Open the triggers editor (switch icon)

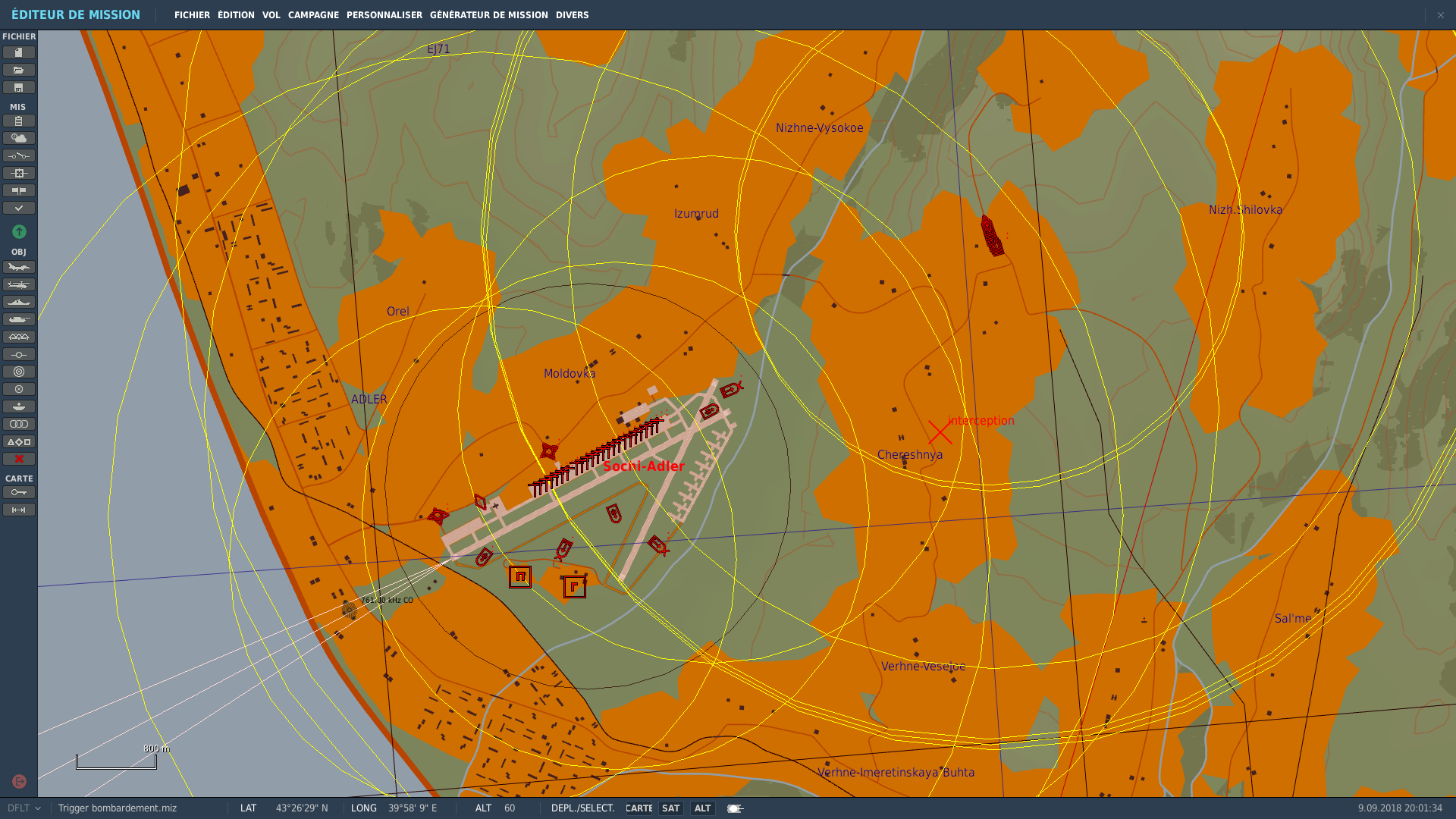coord(19,155)
